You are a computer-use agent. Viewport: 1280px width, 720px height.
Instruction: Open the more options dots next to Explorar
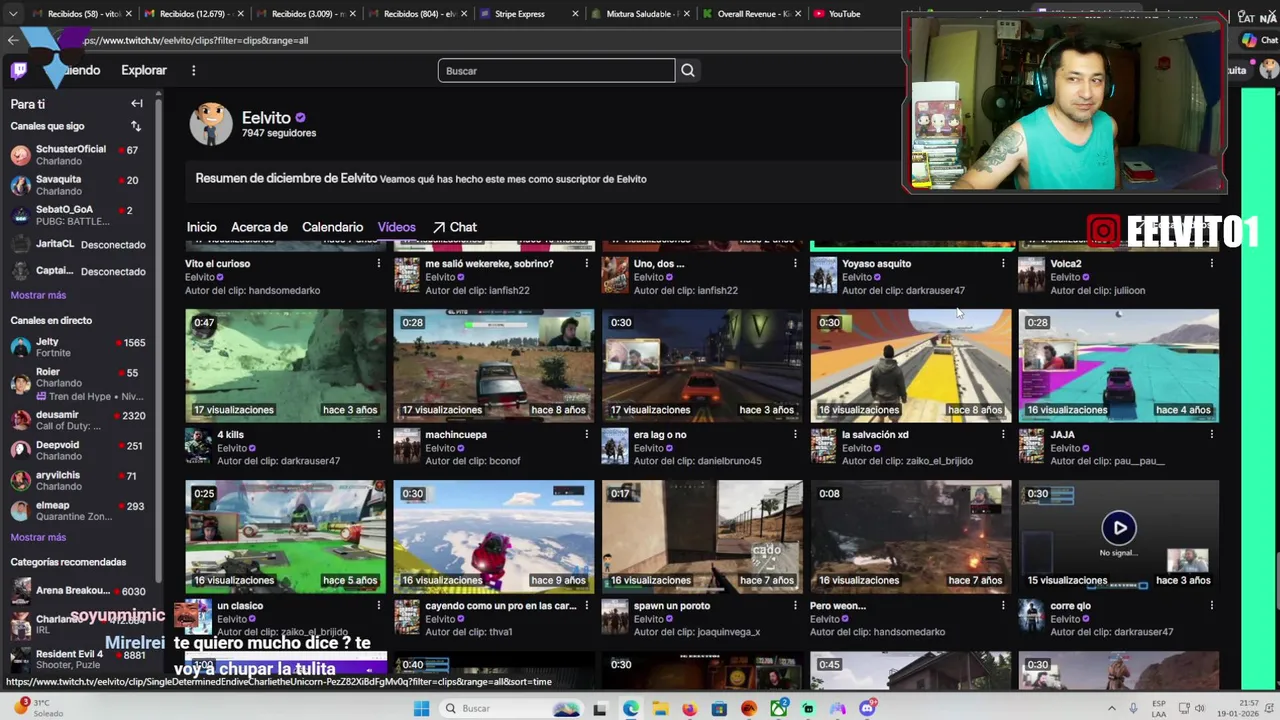tap(194, 71)
